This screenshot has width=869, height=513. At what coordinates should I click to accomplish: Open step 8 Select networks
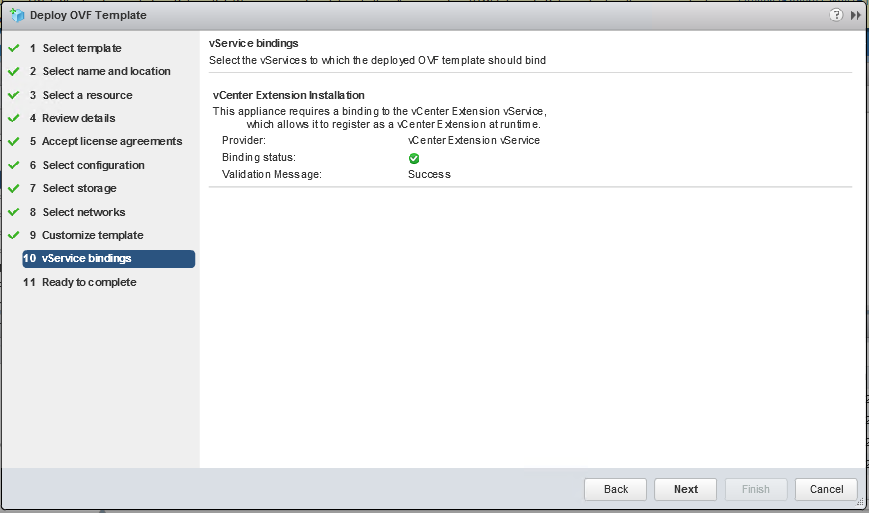coord(78,212)
